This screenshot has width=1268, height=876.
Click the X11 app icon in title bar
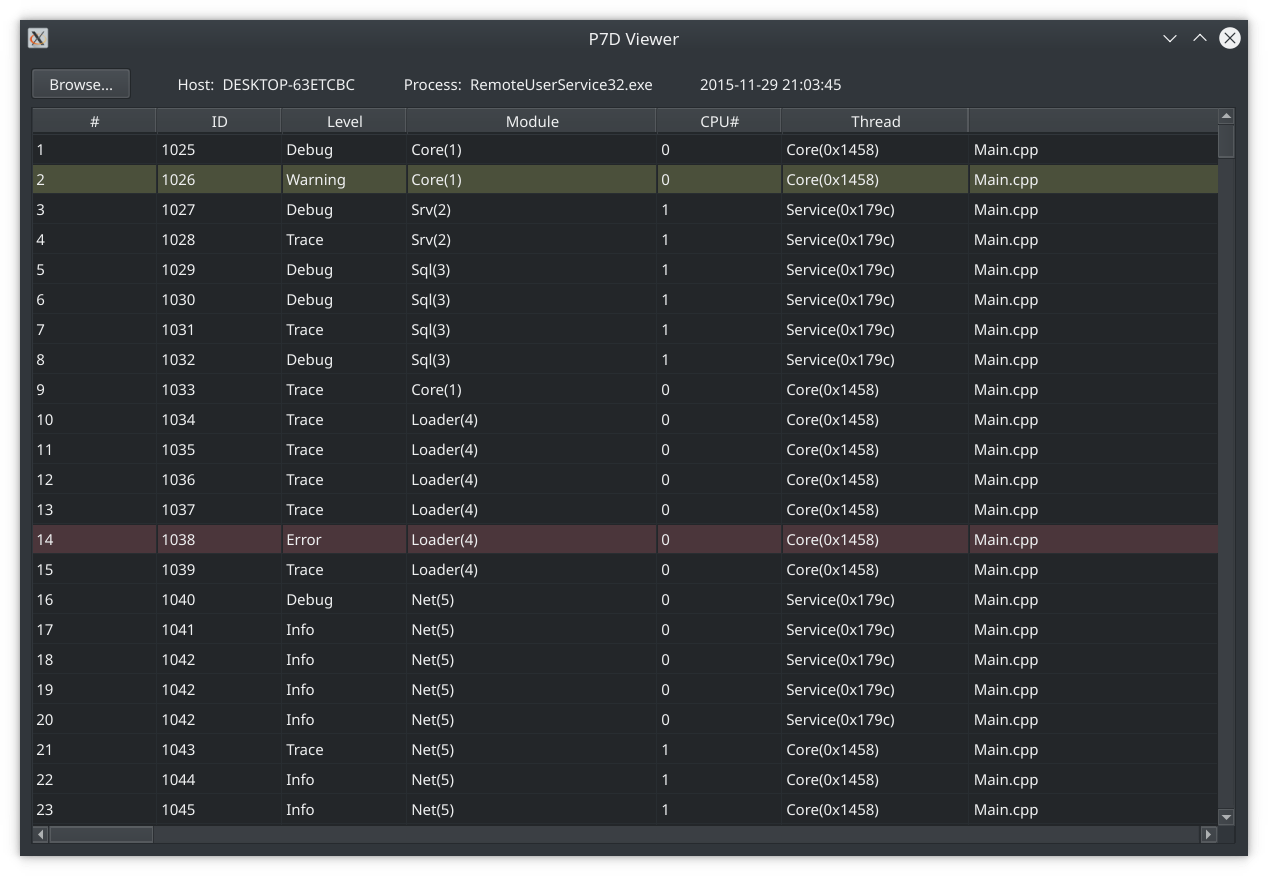tap(38, 38)
